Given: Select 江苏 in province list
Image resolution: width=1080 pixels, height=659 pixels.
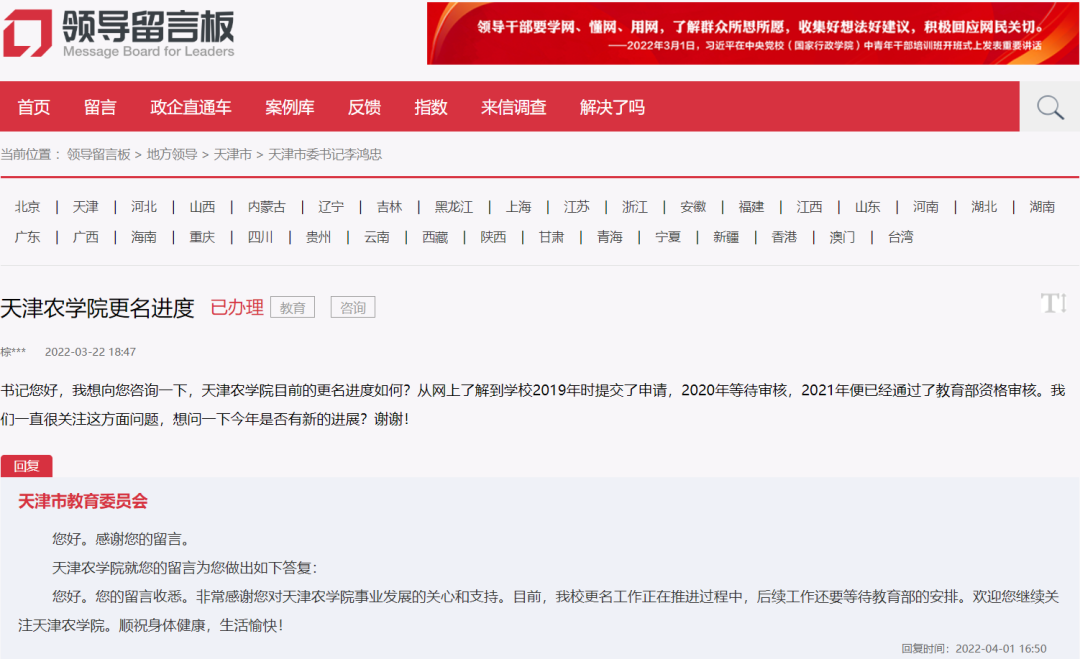Looking at the screenshot, I should [577, 207].
